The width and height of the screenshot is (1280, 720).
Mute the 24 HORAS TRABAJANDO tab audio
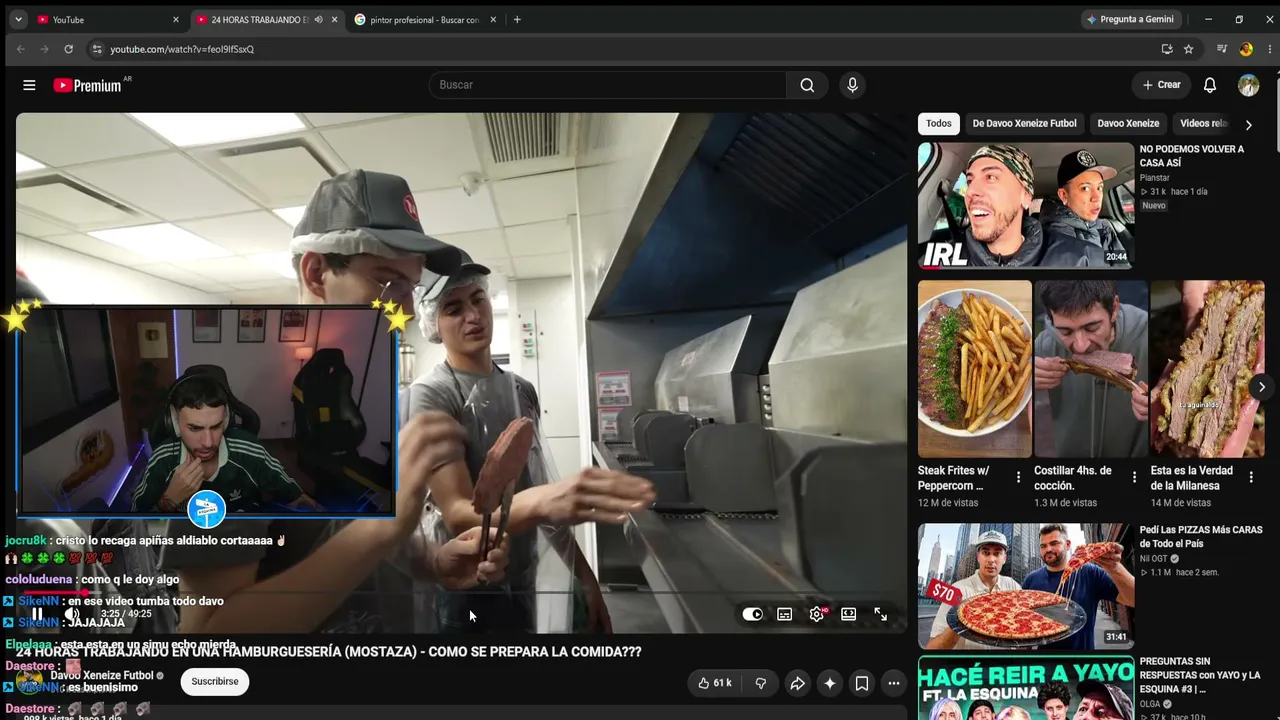pyautogui.click(x=318, y=19)
